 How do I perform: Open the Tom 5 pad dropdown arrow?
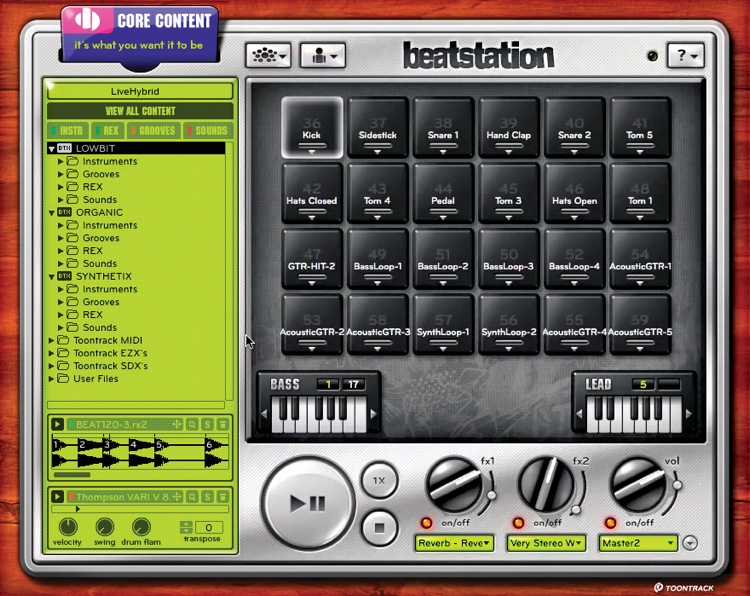pos(640,152)
